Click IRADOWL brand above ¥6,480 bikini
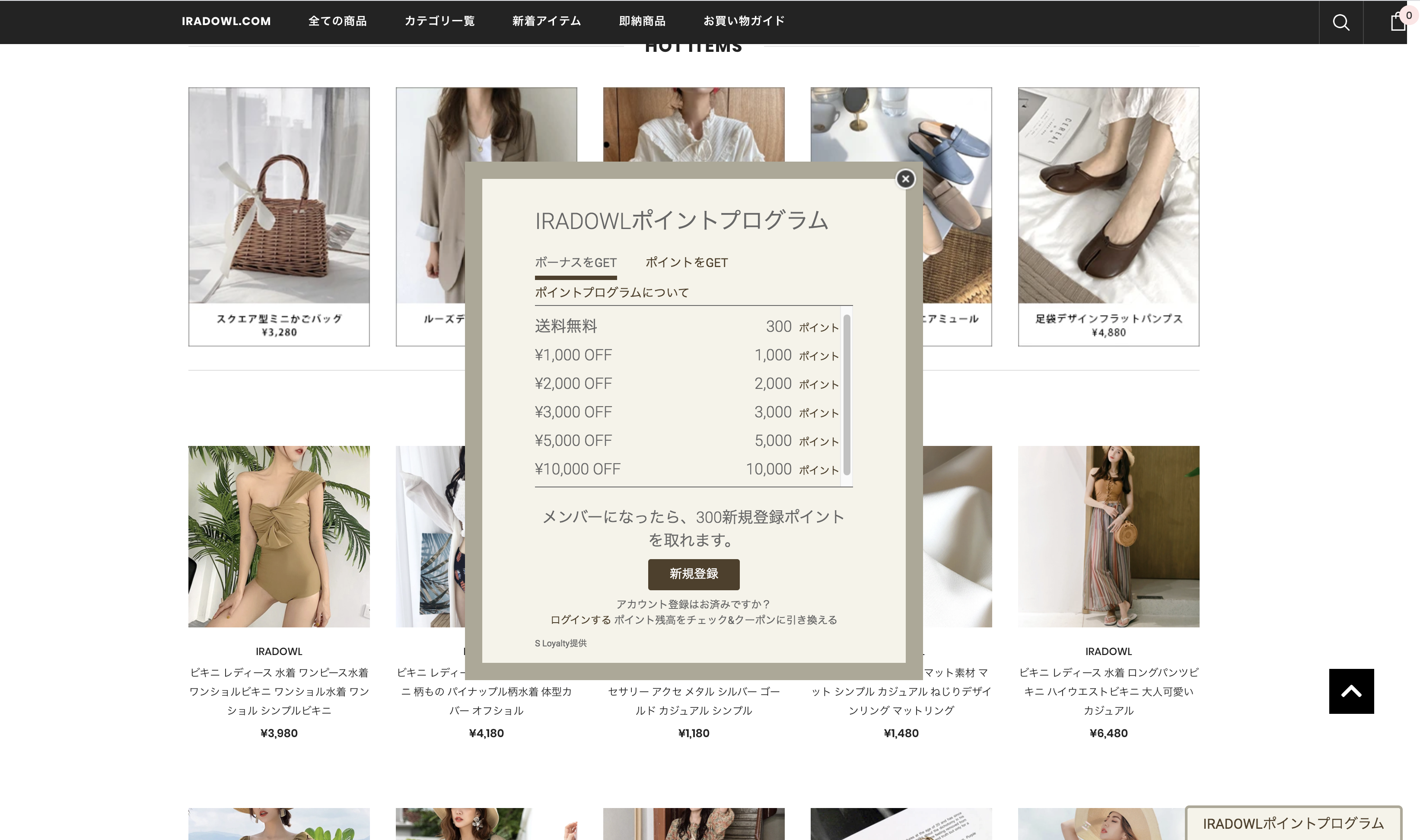Viewport: 1420px width, 840px height. [x=1108, y=652]
